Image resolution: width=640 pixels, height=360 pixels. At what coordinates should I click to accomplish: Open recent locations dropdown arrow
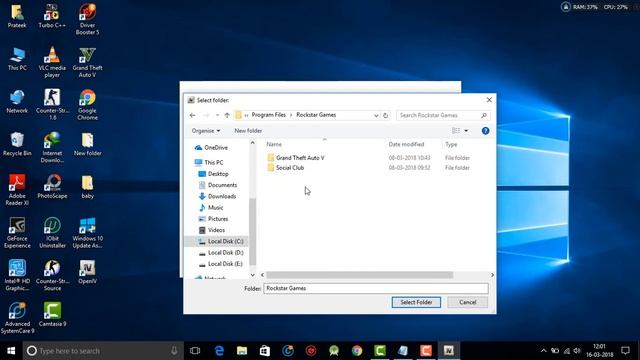(x=217, y=116)
